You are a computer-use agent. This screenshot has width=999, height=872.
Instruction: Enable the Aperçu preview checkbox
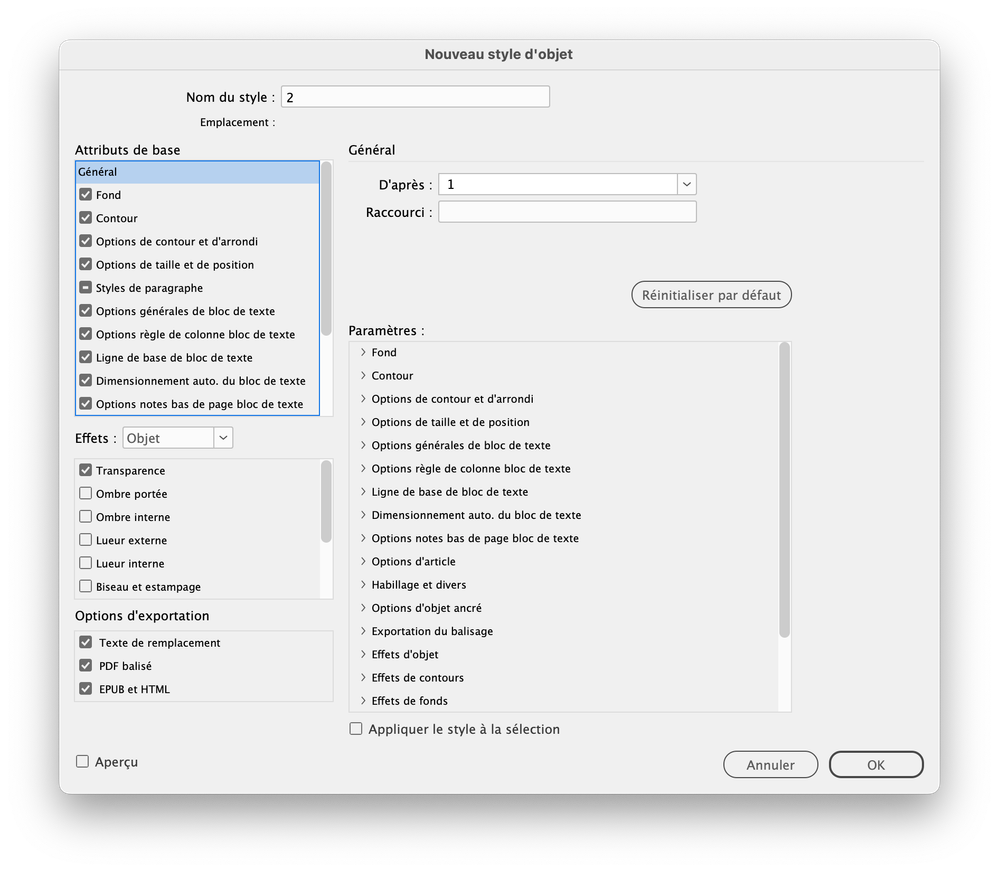pyautogui.click(x=82, y=762)
